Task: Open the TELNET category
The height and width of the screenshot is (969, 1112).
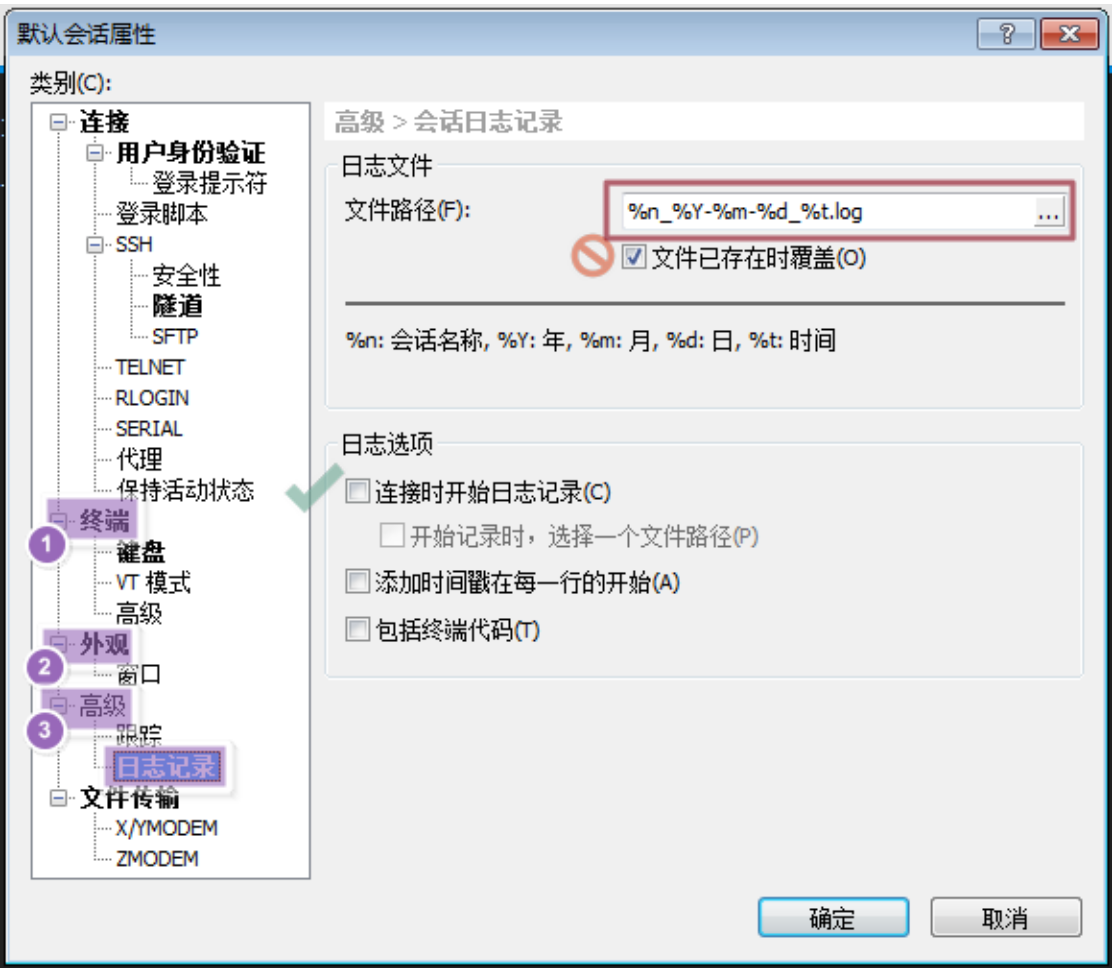Action: coord(150,367)
